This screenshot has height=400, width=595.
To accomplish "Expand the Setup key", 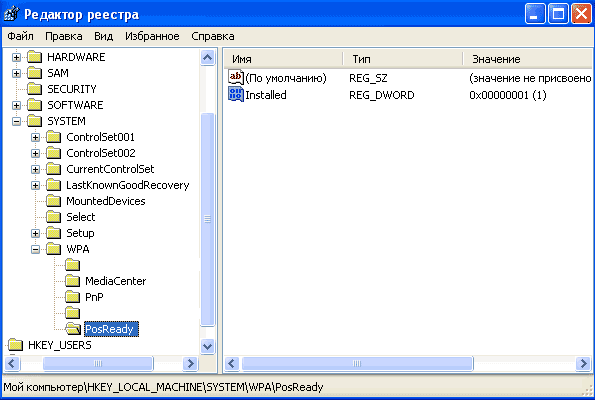I will (35, 233).
